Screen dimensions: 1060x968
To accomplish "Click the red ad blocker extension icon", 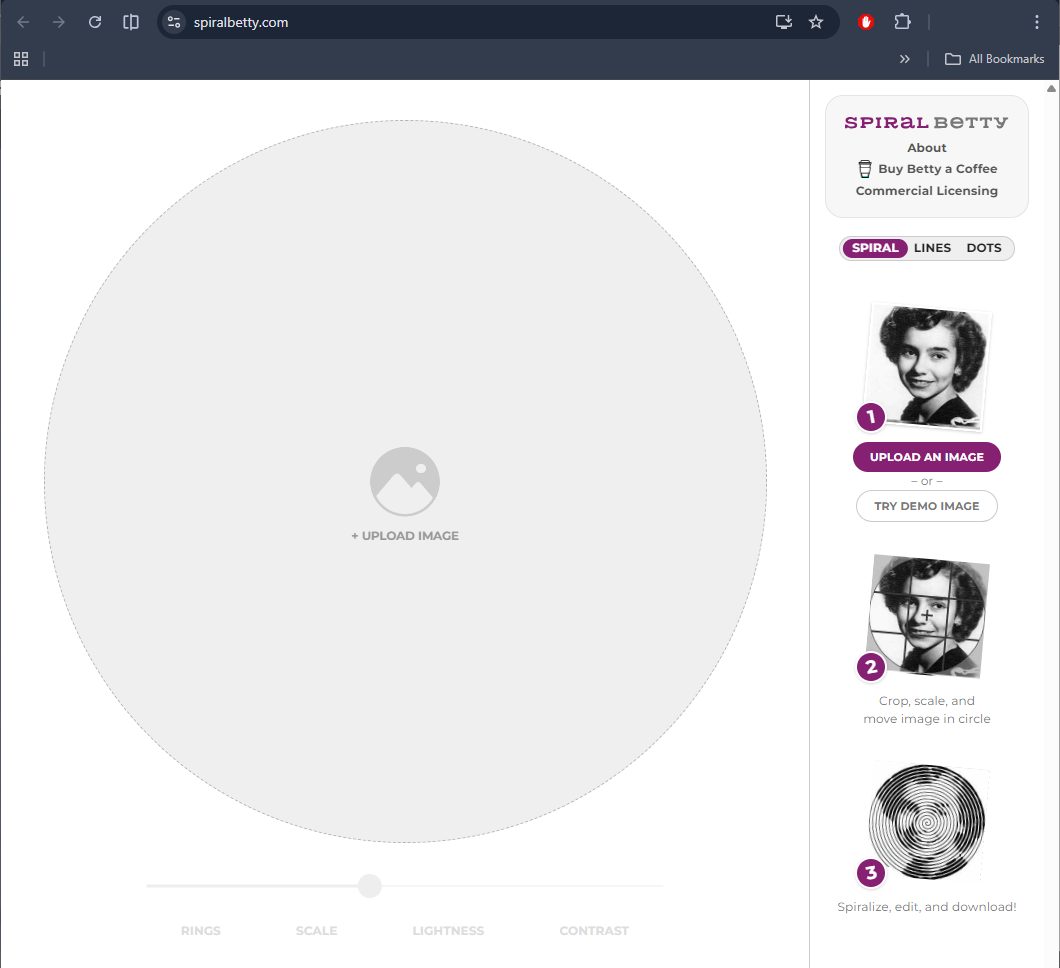I will [x=866, y=22].
